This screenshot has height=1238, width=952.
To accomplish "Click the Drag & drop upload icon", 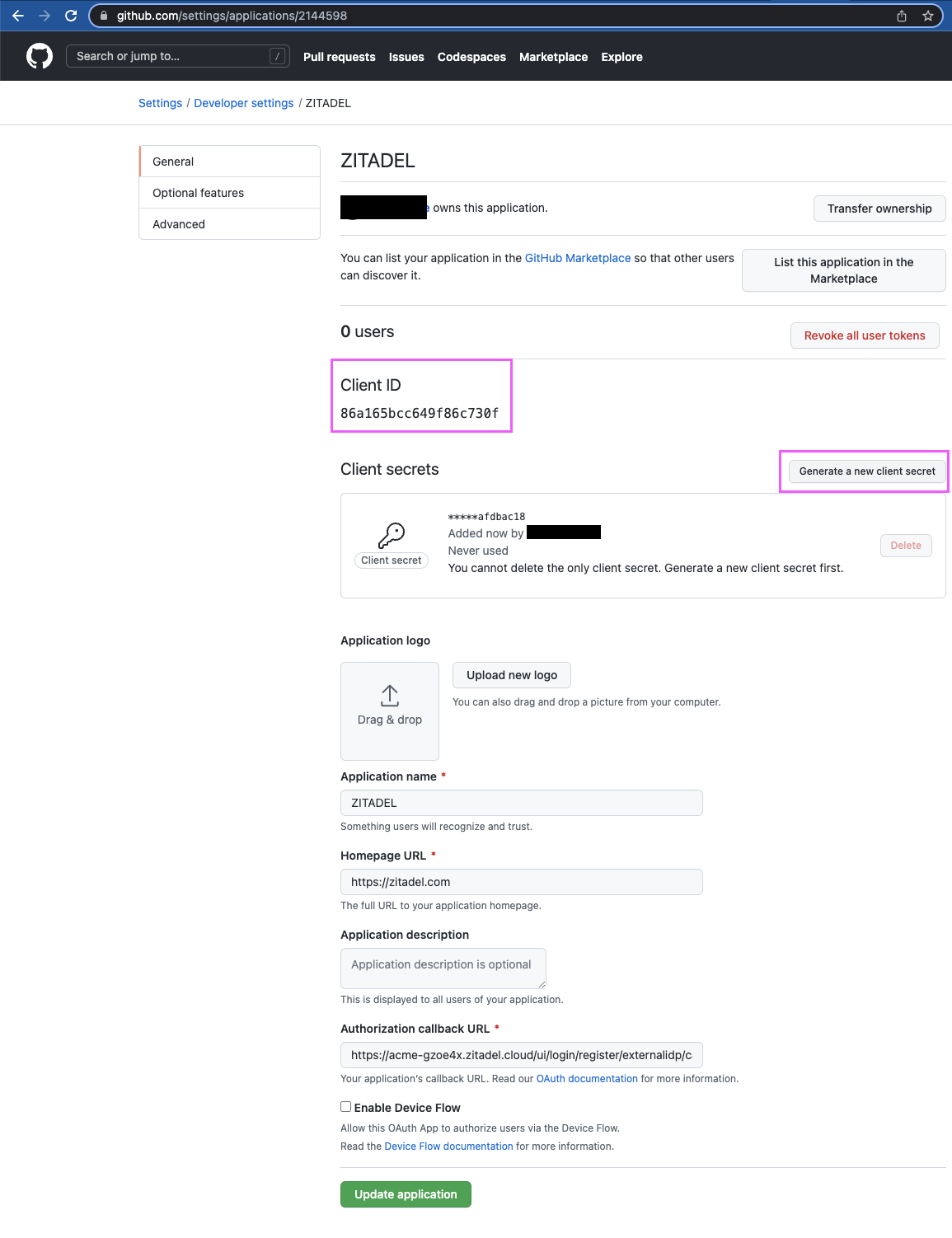I will (x=389, y=696).
